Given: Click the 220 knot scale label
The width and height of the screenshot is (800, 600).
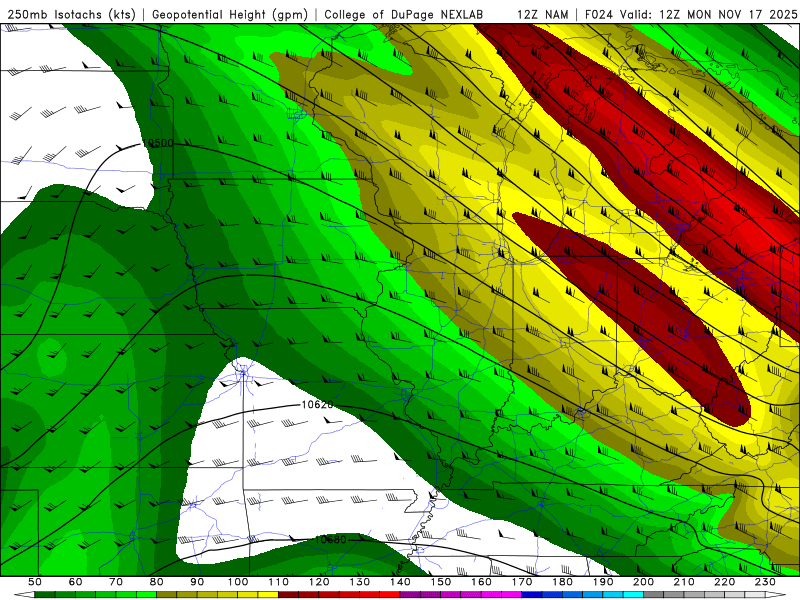Looking at the screenshot, I should click(x=724, y=582).
